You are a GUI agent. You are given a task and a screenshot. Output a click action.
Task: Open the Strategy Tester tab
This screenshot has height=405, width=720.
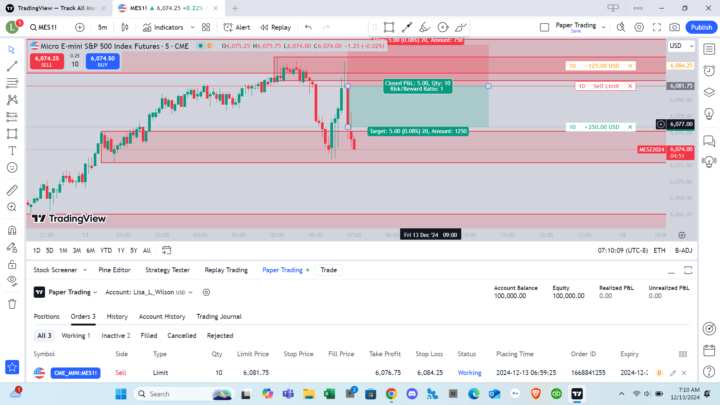click(168, 270)
